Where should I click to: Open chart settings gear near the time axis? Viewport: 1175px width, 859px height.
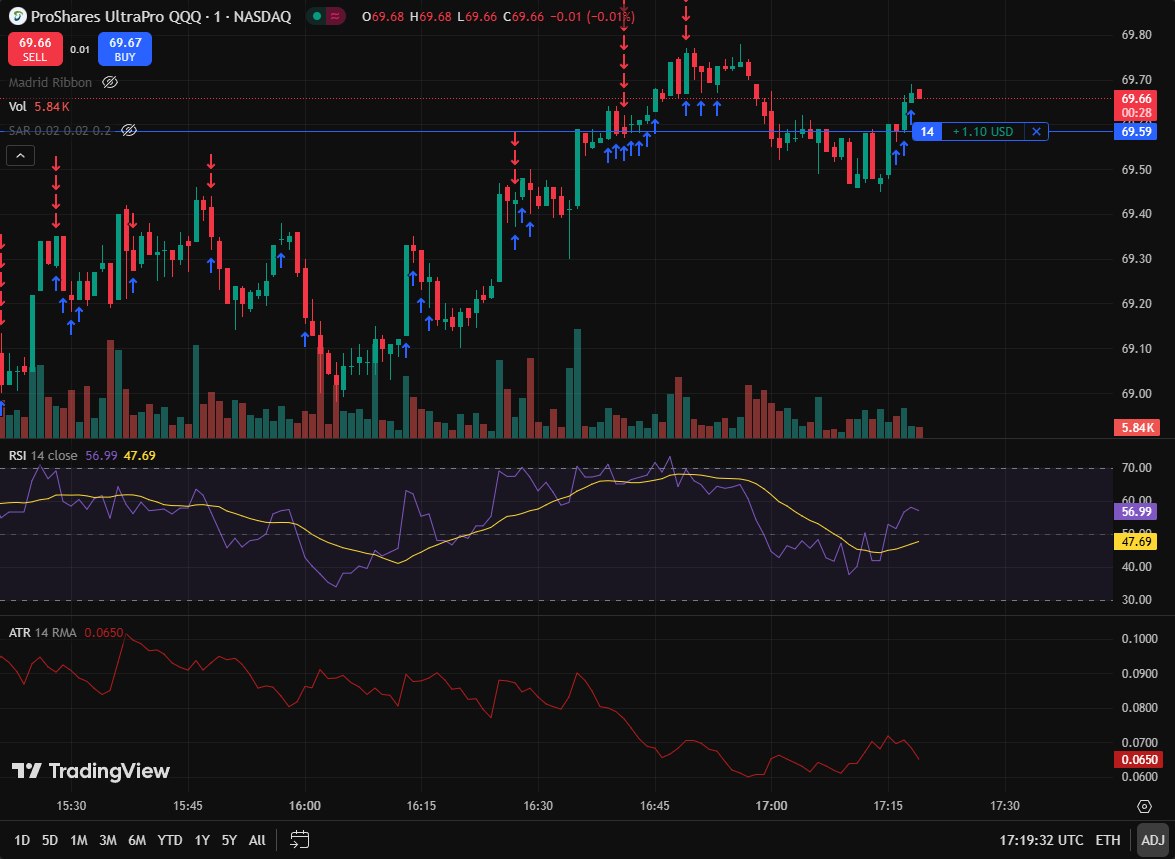tap(1143, 806)
